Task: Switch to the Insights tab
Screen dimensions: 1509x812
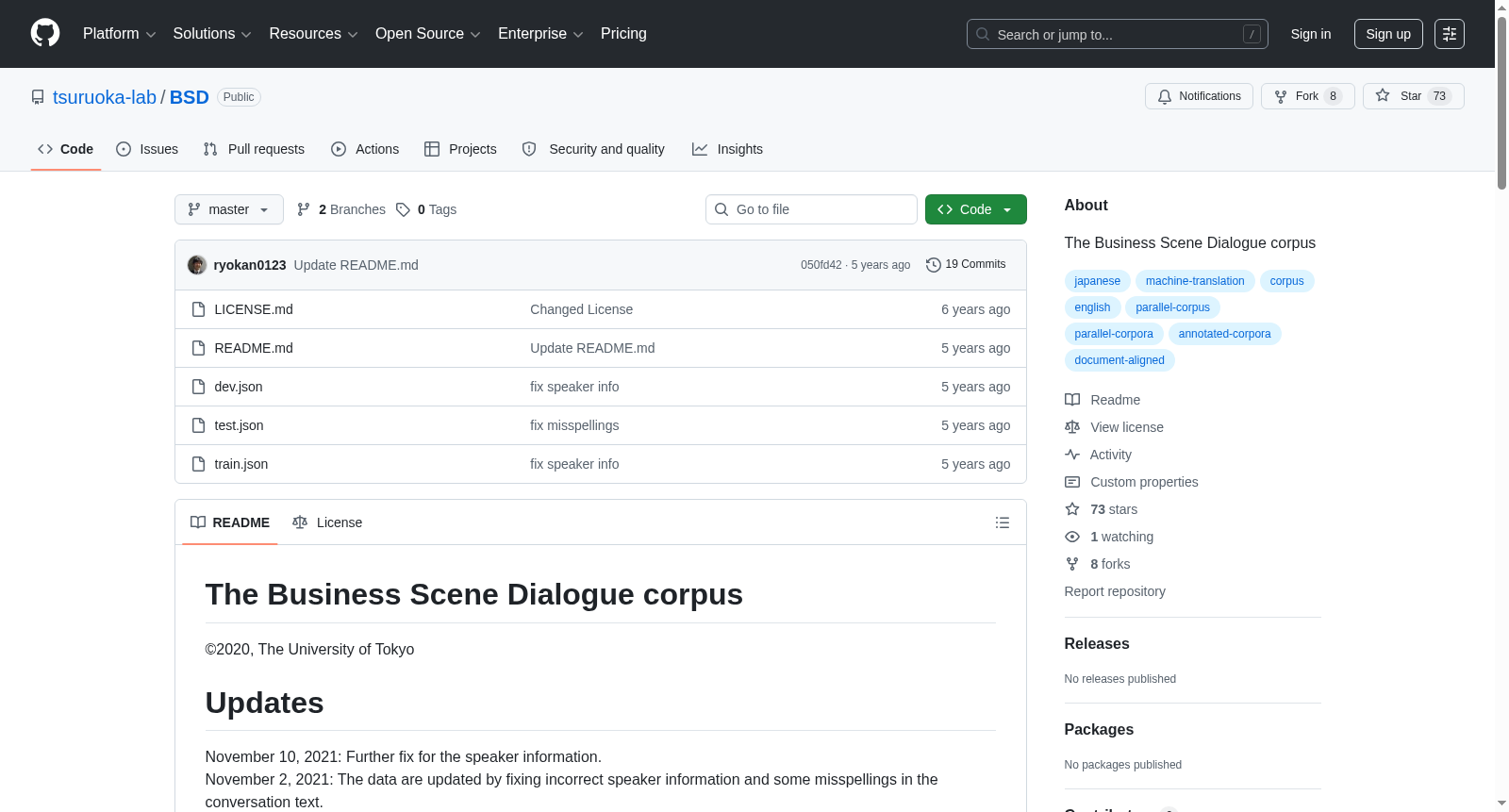Action: 727,149
